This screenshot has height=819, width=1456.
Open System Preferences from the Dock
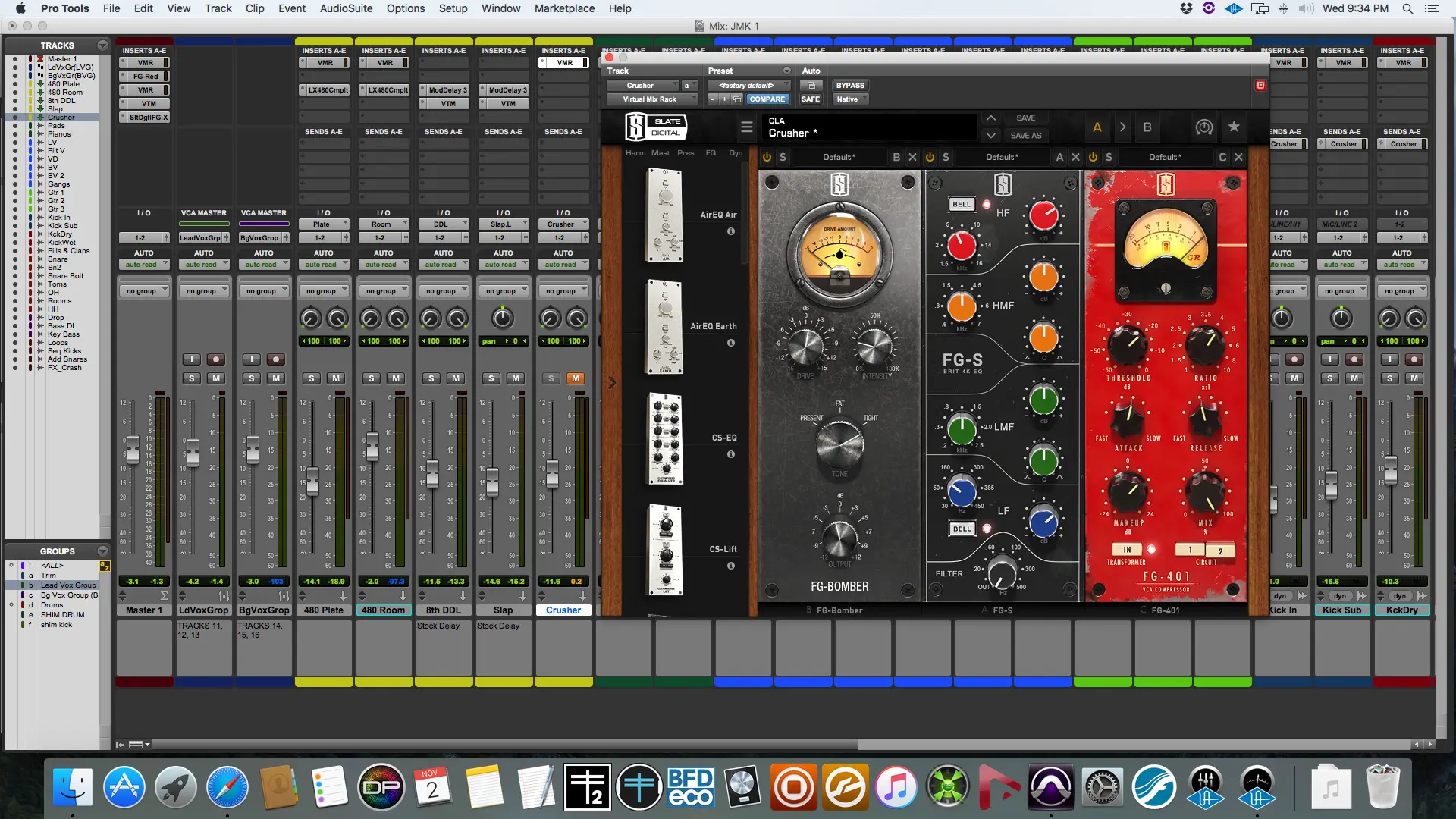(x=1102, y=787)
